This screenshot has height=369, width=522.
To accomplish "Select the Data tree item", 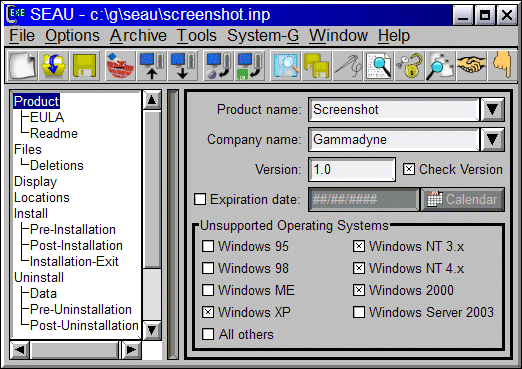I will (x=43, y=293).
